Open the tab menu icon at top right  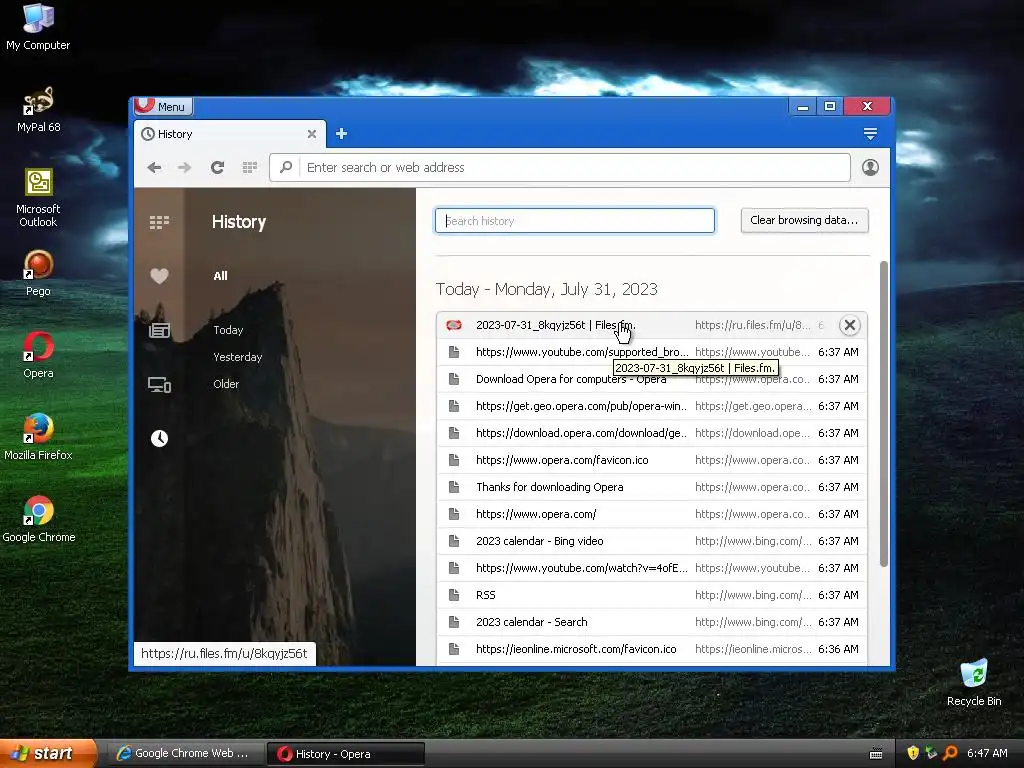click(x=870, y=134)
